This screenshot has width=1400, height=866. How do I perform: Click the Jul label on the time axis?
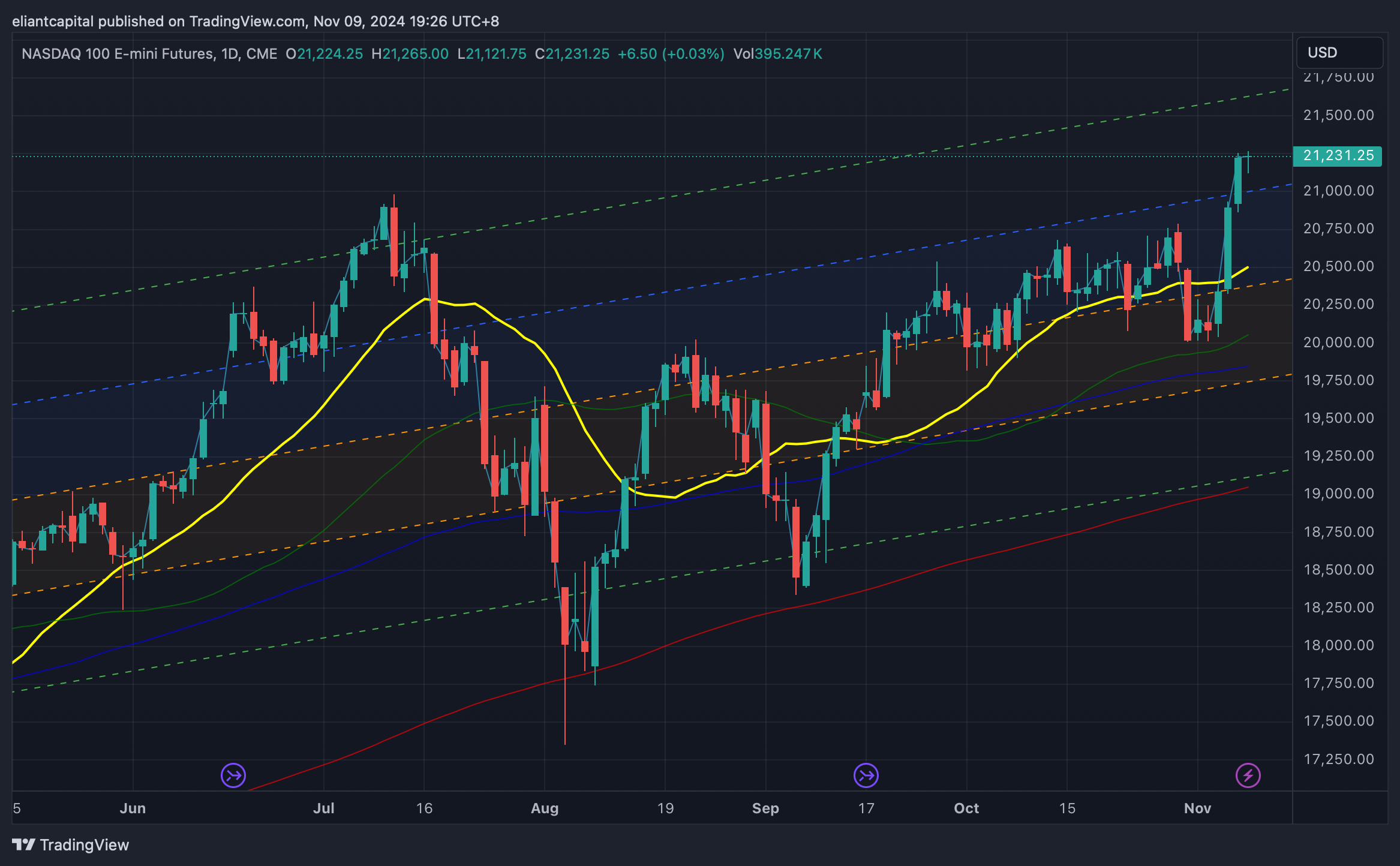323,808
